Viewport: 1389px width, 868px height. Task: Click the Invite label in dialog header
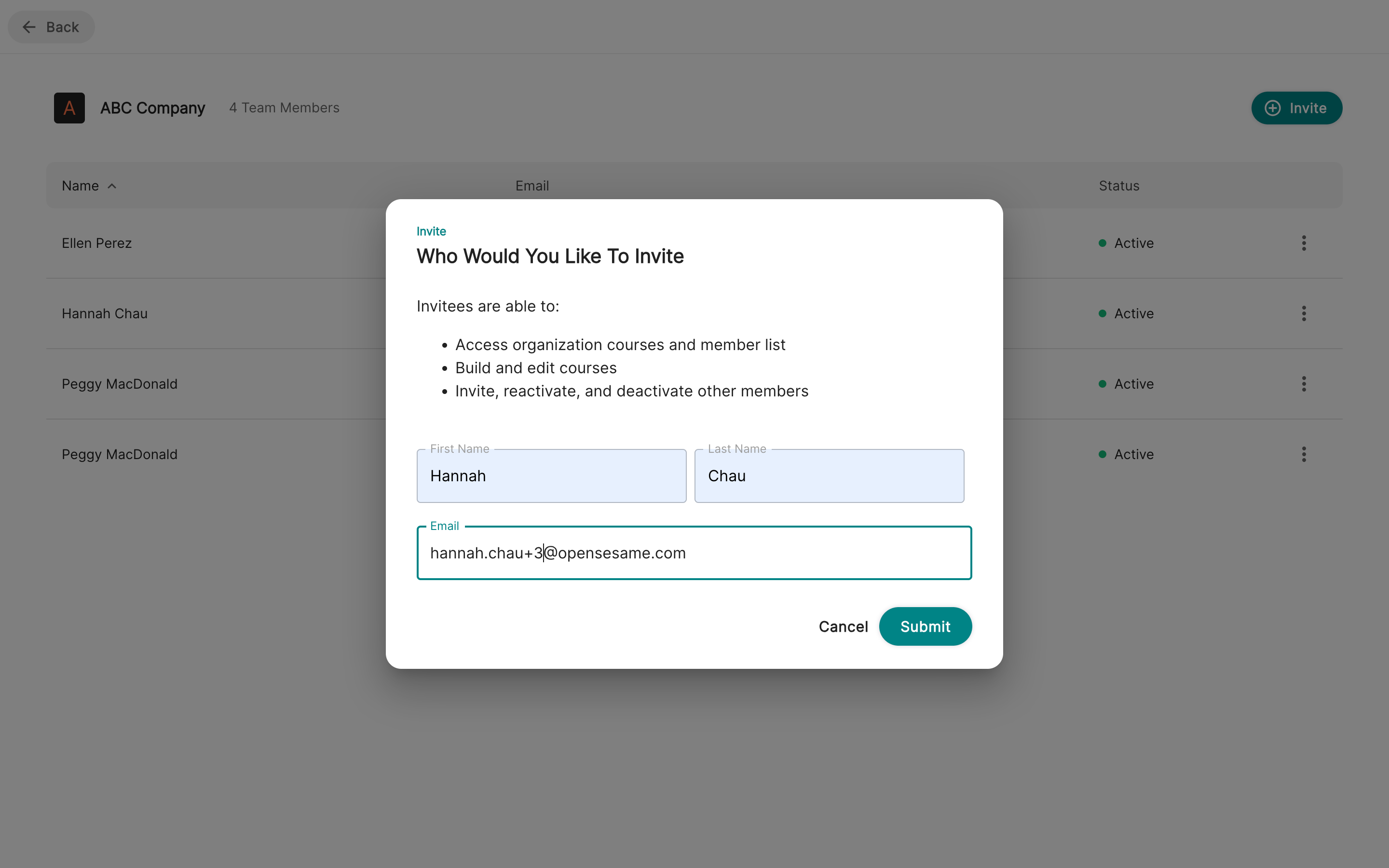coord(431,231)
